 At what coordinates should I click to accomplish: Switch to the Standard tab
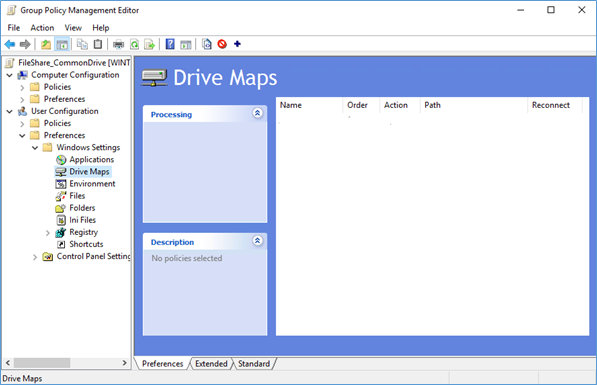tap(254, 364)
